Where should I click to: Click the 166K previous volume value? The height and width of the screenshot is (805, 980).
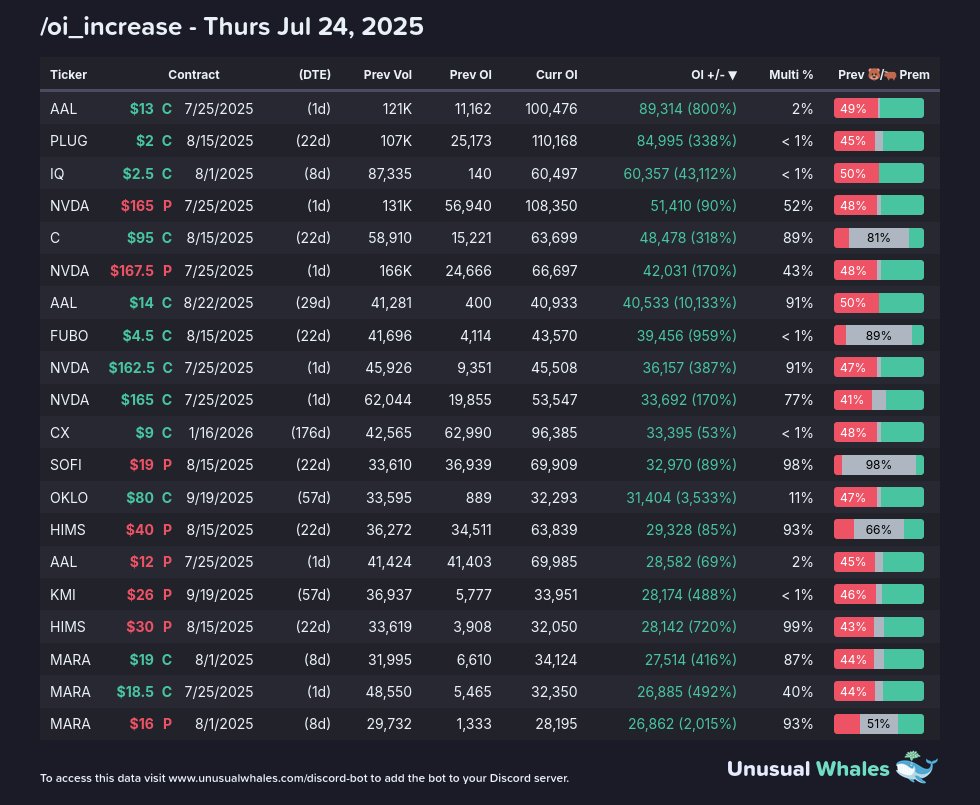pos(396,271)
